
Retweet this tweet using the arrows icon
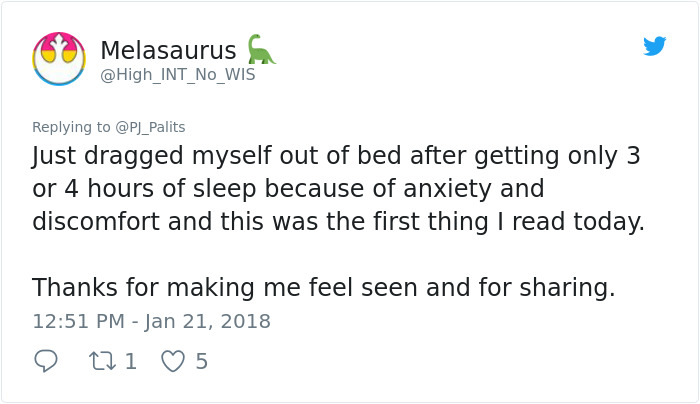click(103, 361)
